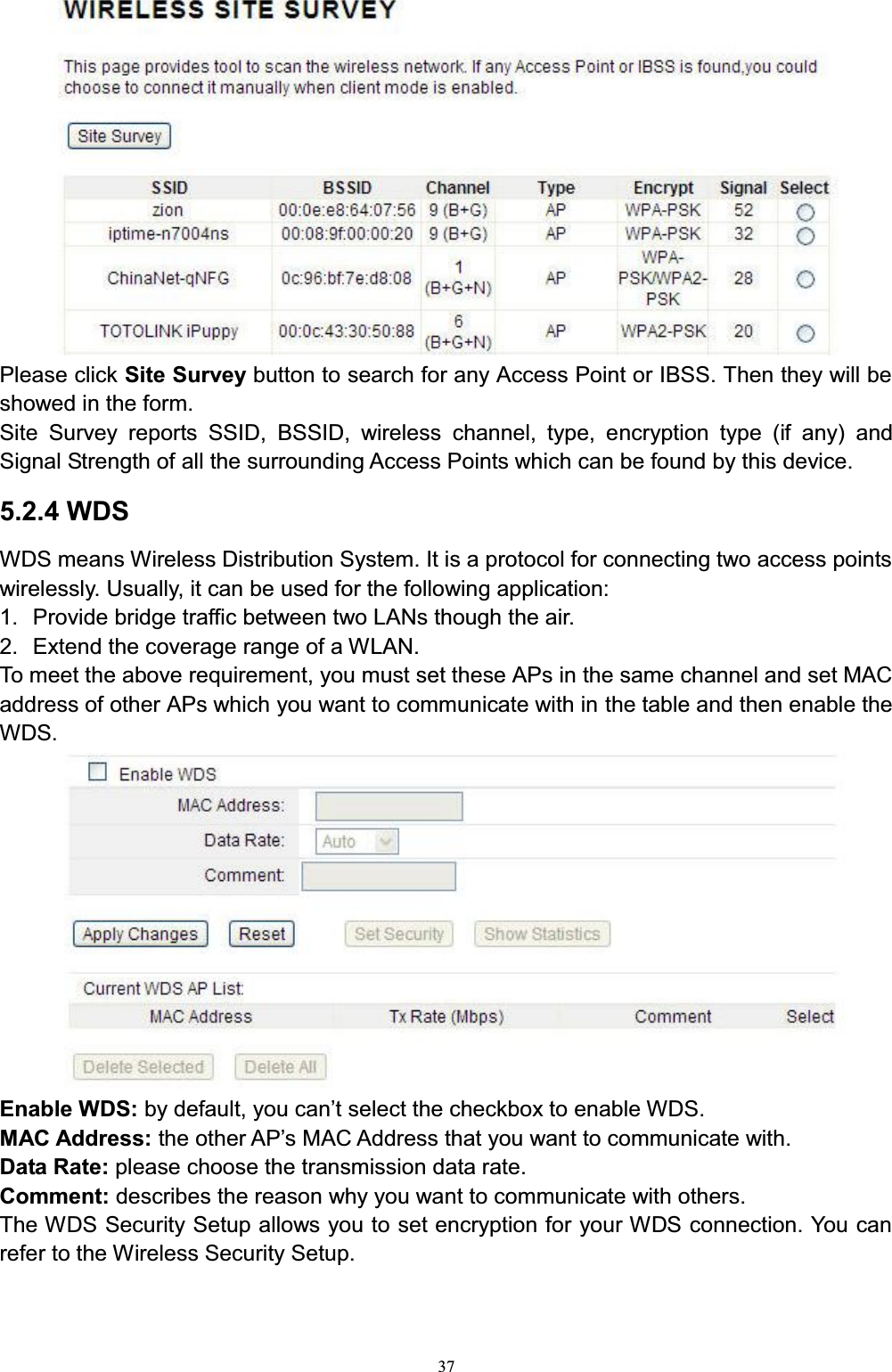
Task: Click the iptime-n7004ns SSID cell
Action: click(x=168, y=233)
